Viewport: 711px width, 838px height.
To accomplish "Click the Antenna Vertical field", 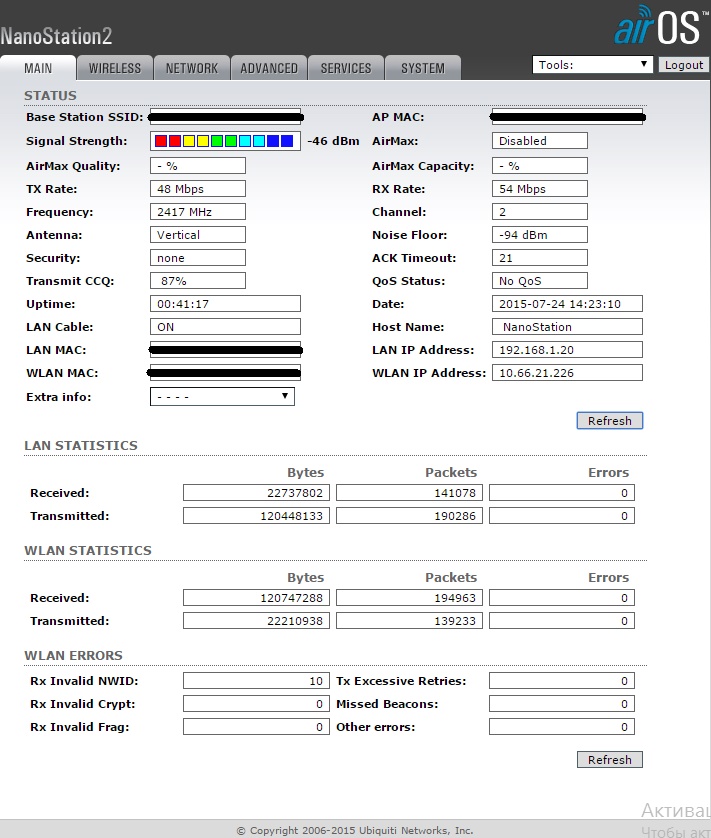I will 198,235.
